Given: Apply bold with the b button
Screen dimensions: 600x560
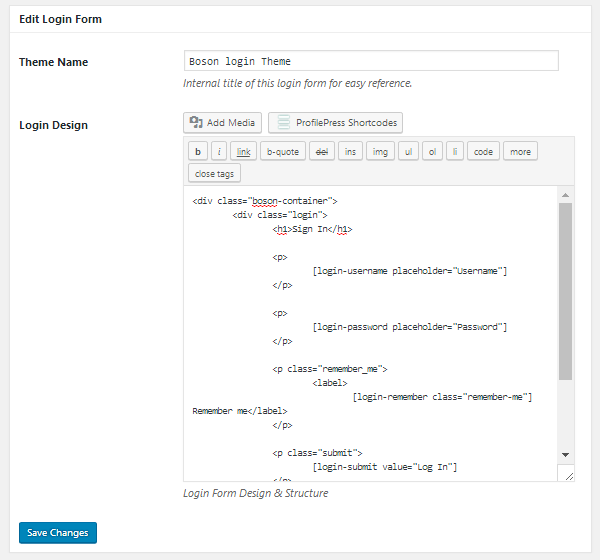Looking at the screenshot, I should [x=198, y=151].
